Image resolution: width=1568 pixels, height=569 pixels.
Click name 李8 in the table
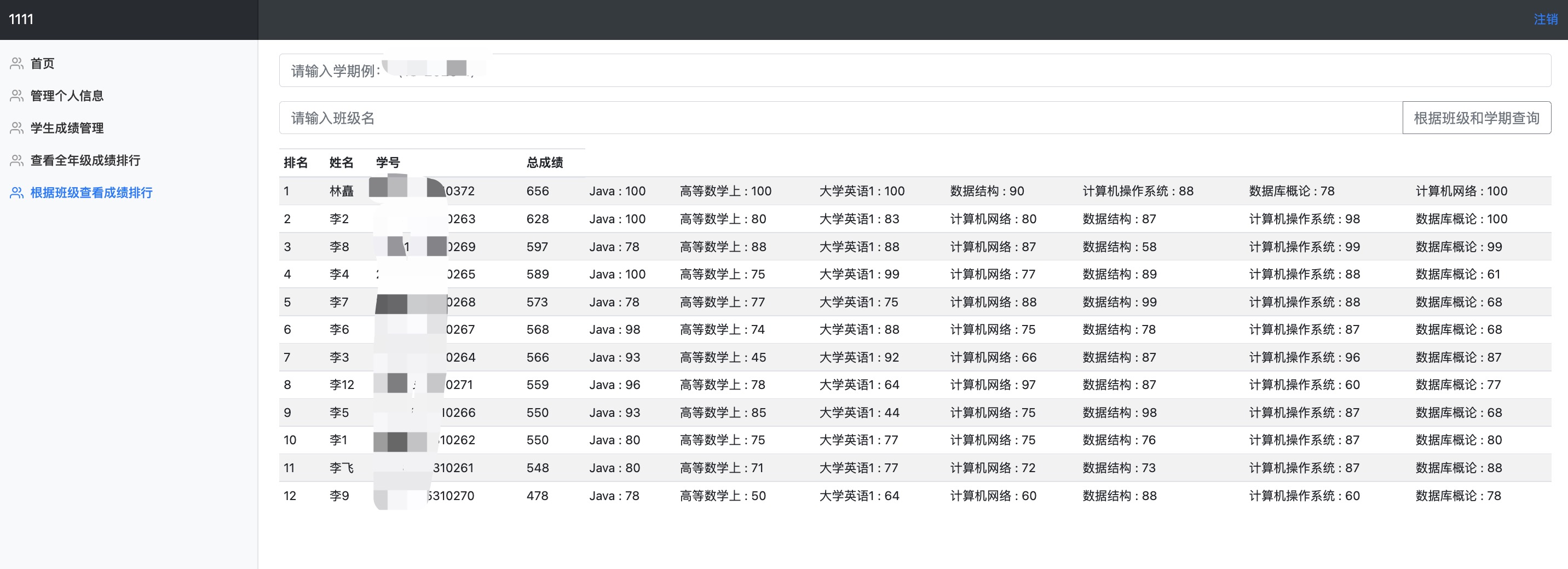(339, 247)
